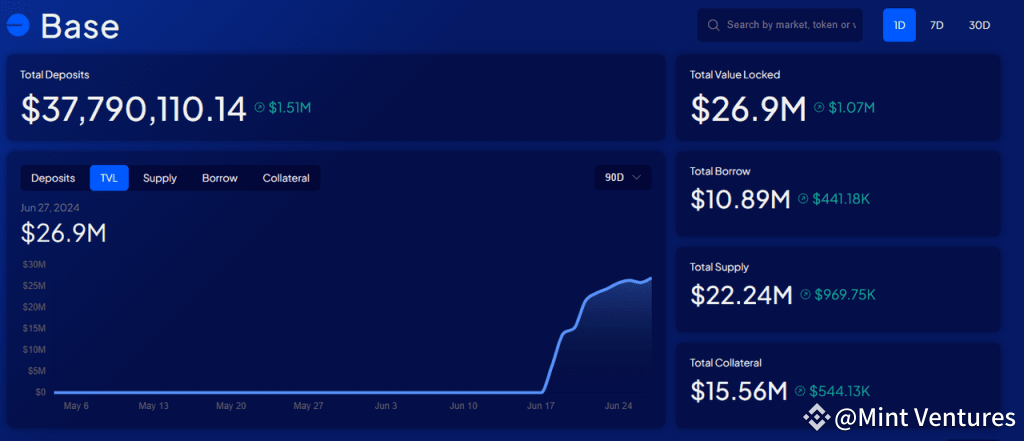
Task: Click the May 6 x-axis label
Action: [76, 406]
